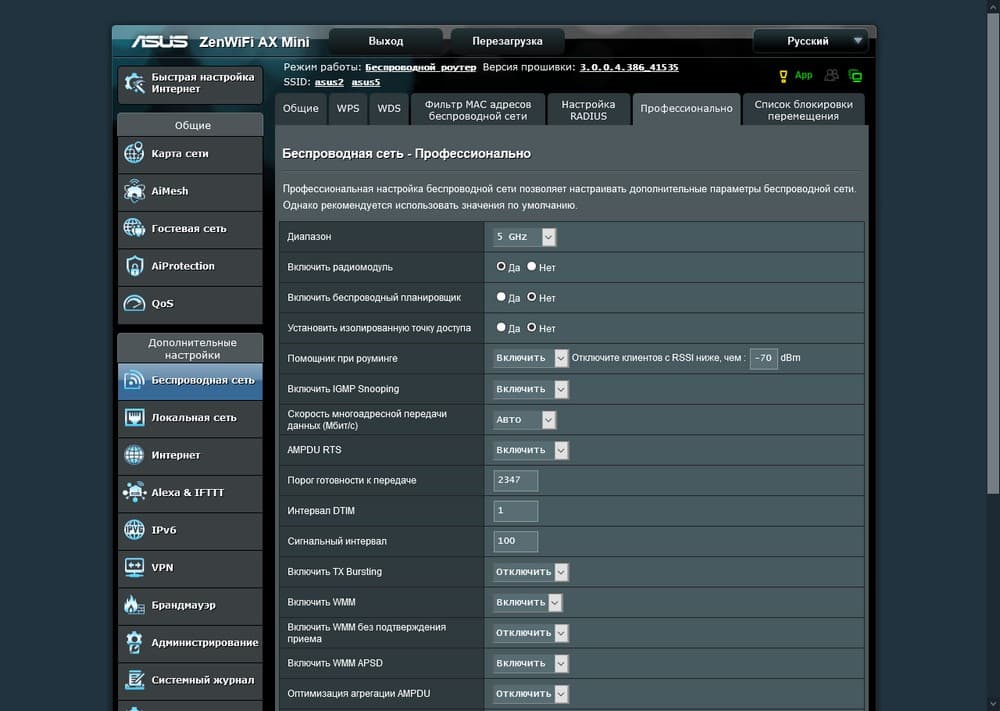Click the Брандмауэр firewall icon
Viewport: 1000px width, 711px height.
tap(134, 605)
